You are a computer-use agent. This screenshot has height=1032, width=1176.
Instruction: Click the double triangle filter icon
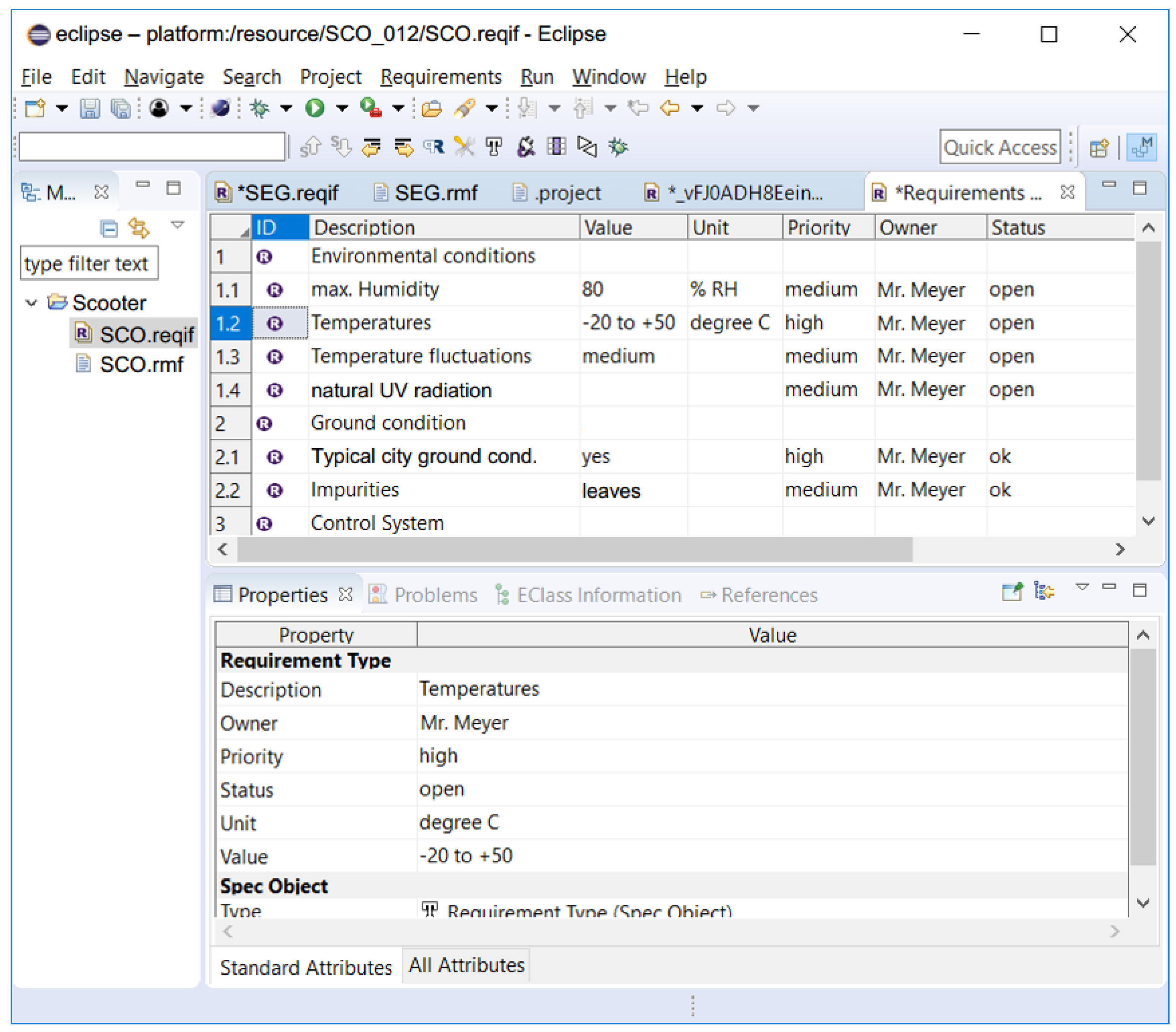(587, 147)
